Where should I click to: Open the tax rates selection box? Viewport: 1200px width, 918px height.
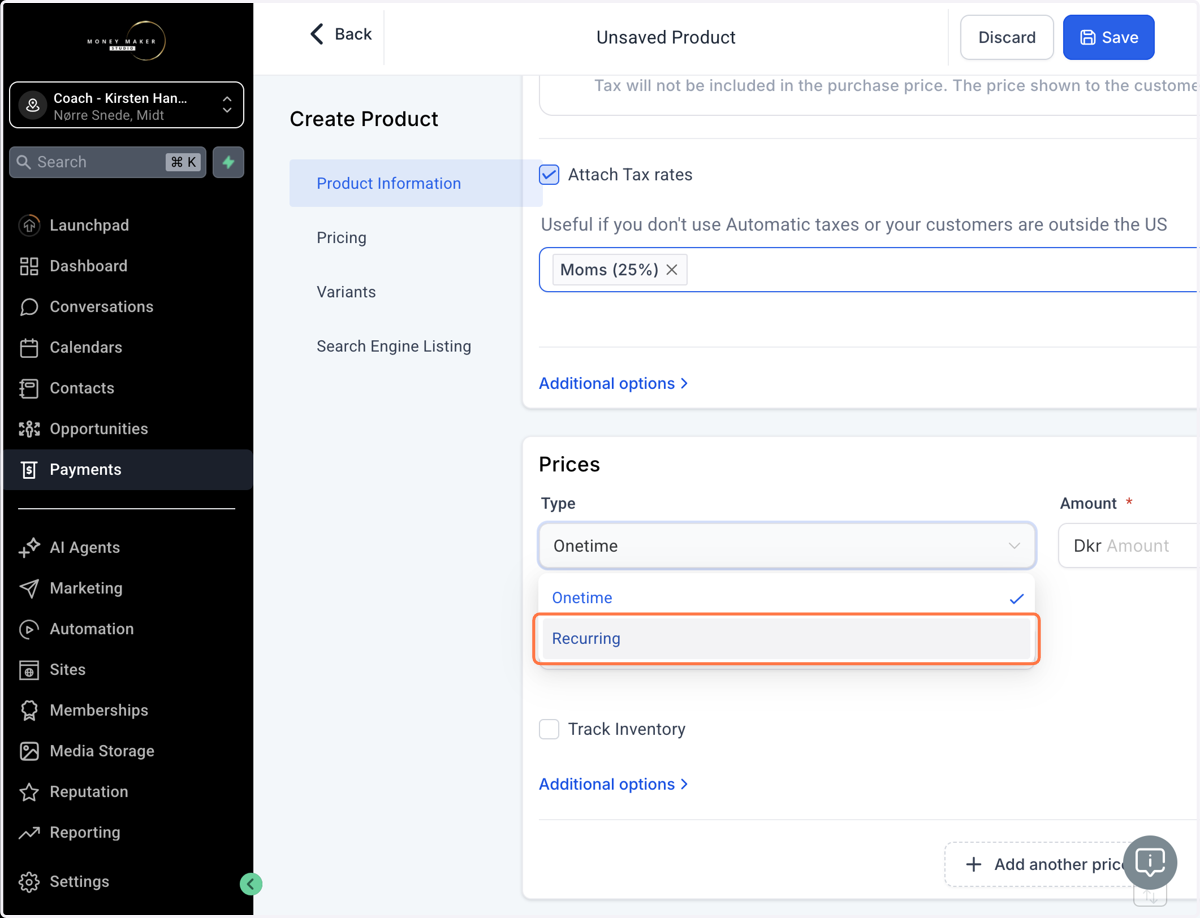pyautogui.click(x=868, y=270)
